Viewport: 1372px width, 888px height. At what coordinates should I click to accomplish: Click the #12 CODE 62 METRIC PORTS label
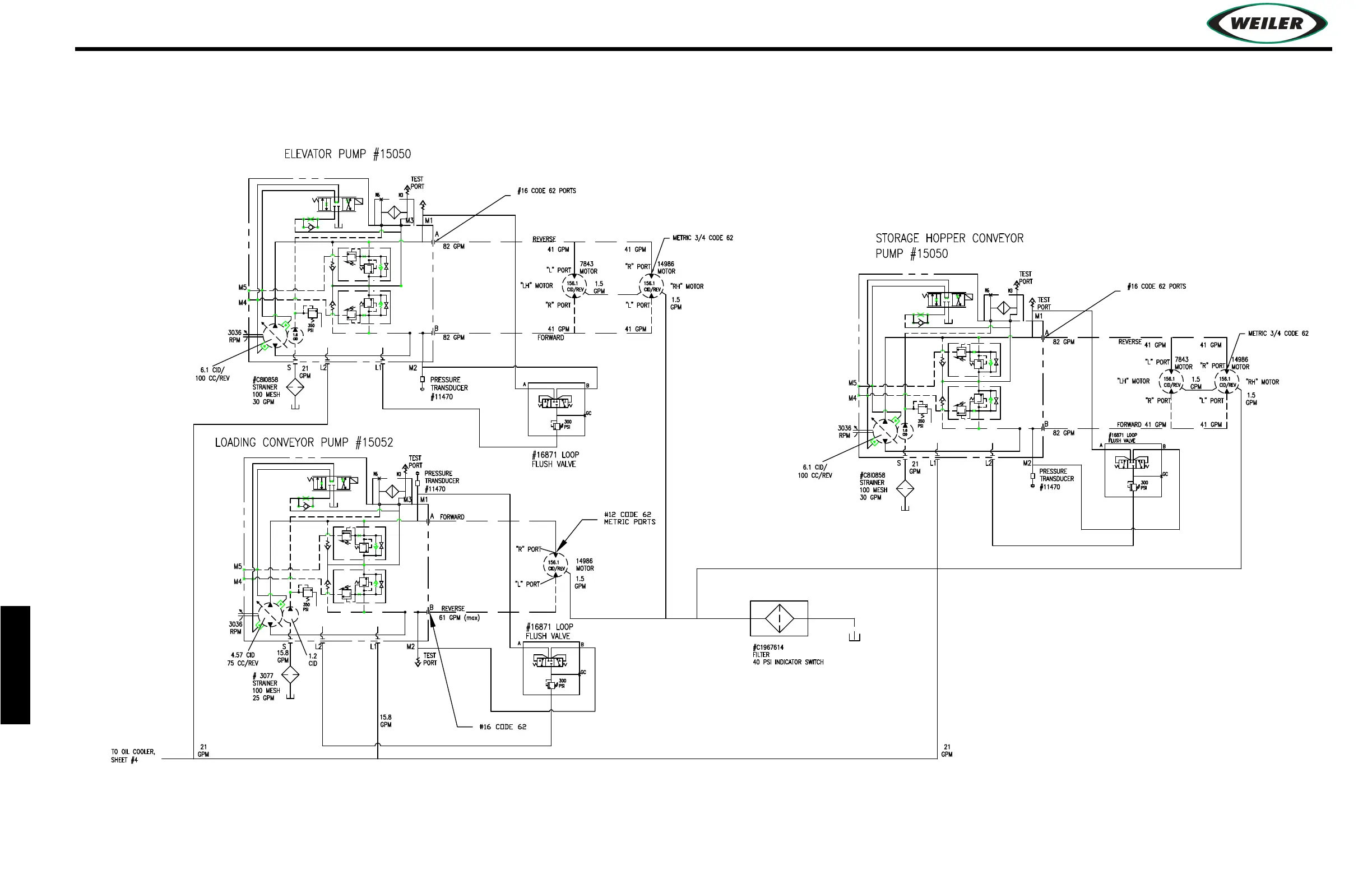coord(629,518)
